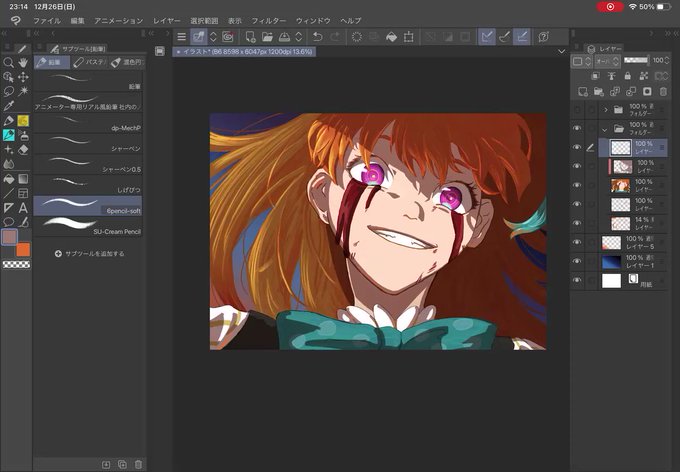The width and height of the screenshot is (680, 472).
Task: Hide レイヤー 1 with its eye icon
Action: click(577, 261)
